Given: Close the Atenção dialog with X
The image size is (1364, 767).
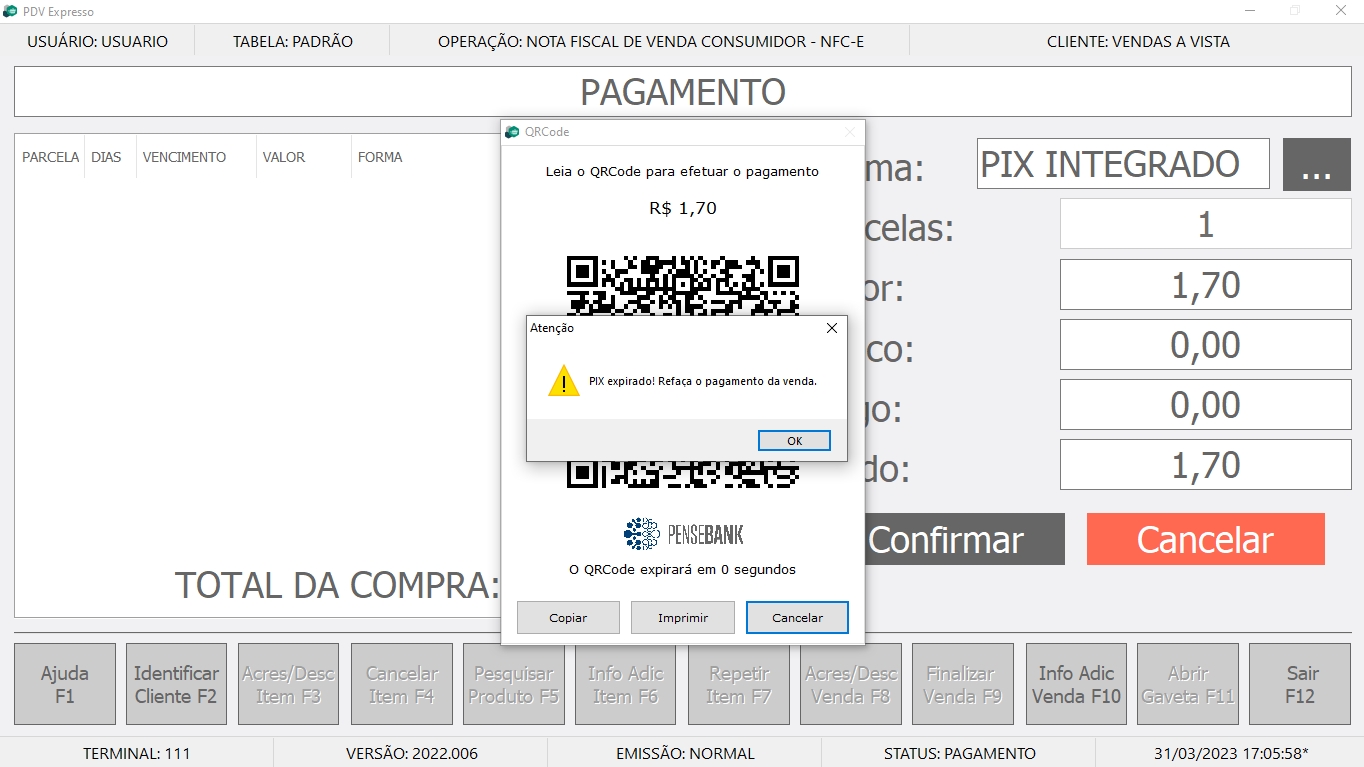Looking at the screenshot, I should 832,328.
